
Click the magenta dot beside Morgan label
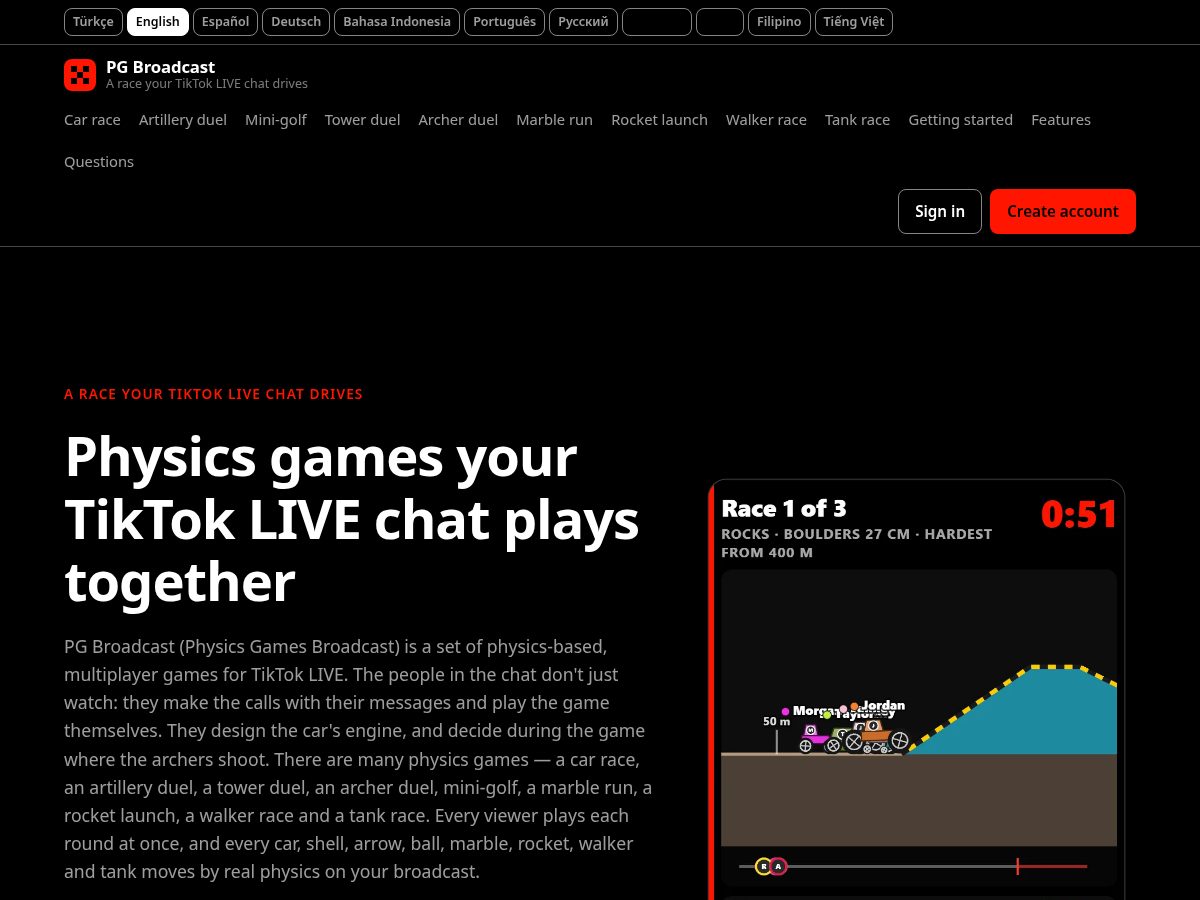pyautogui.click(x=785, y=712)
